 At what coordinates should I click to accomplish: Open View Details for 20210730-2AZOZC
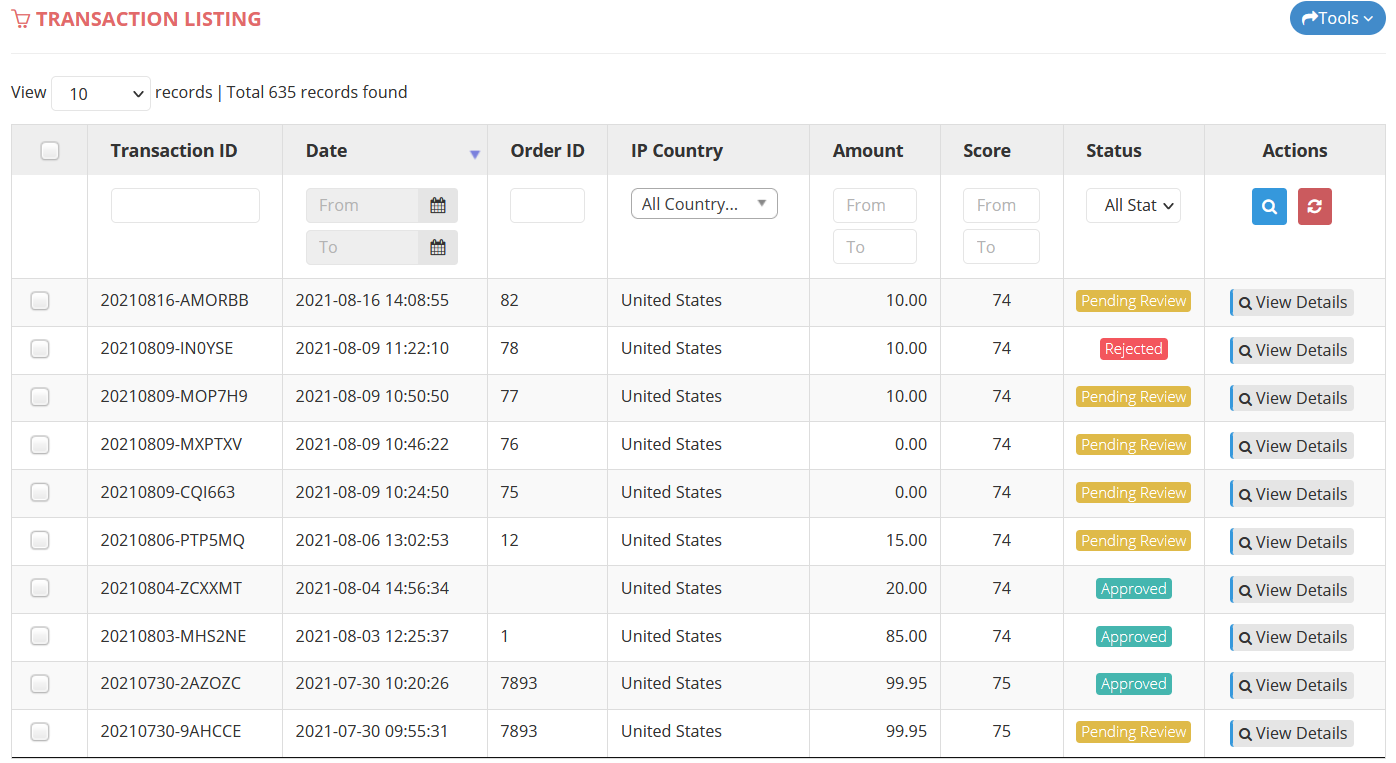click(1292, 685)
